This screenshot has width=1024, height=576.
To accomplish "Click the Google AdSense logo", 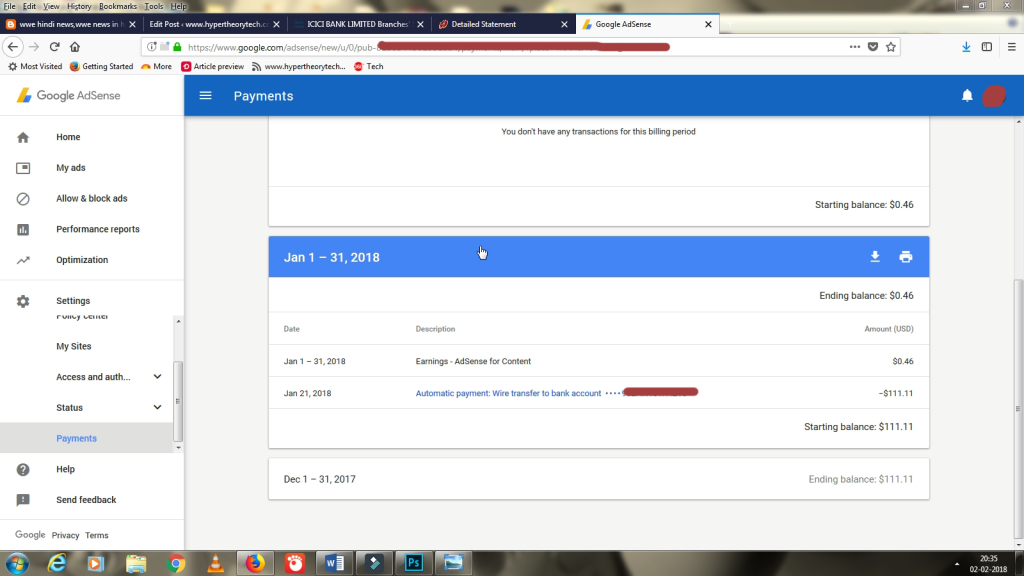I will [x=69, y=95].
